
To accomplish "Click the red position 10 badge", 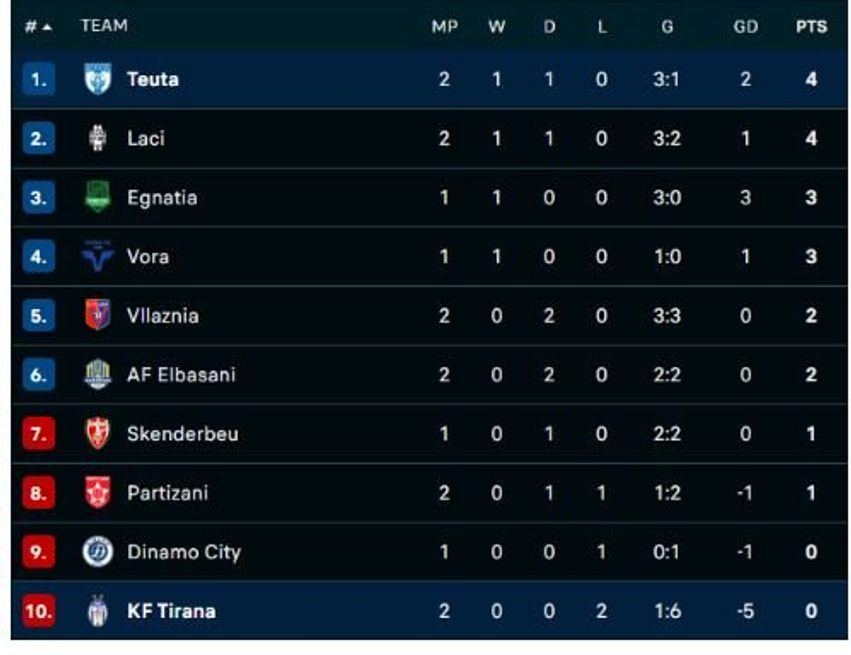I will pos(39,611).
